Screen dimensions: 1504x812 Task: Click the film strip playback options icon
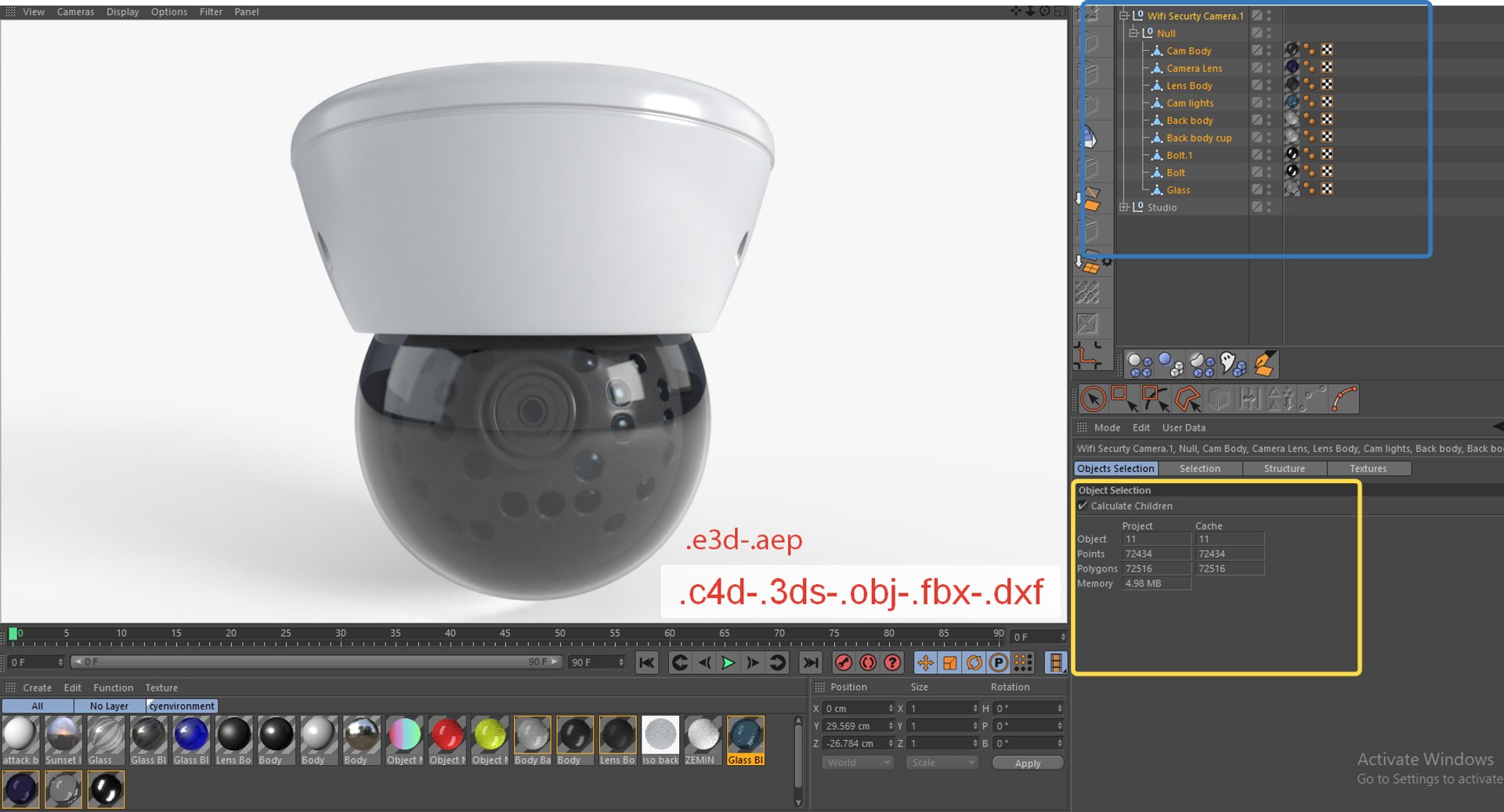pos(1056,662)
